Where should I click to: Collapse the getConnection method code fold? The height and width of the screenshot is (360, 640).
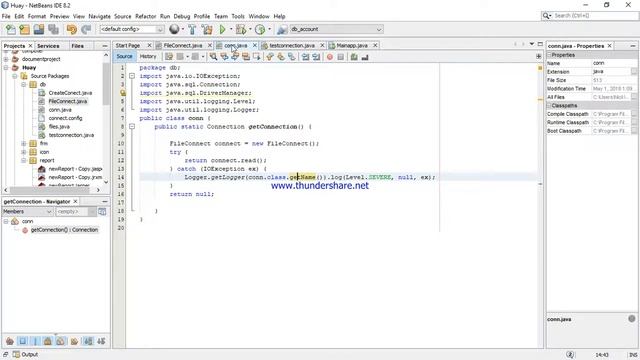132,127
